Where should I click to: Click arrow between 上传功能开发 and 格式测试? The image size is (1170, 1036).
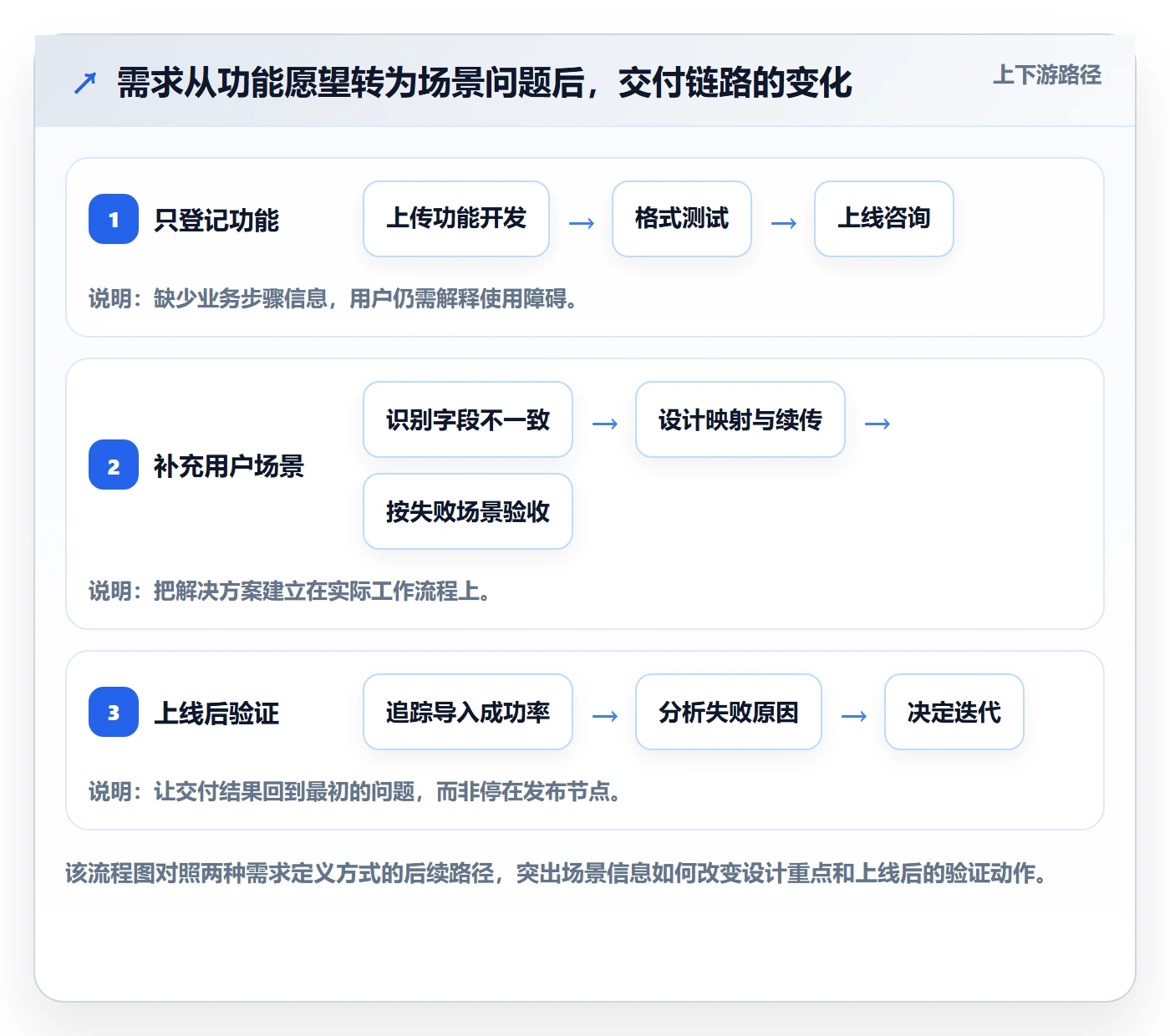pyautogui.click(x=582, y=223)
